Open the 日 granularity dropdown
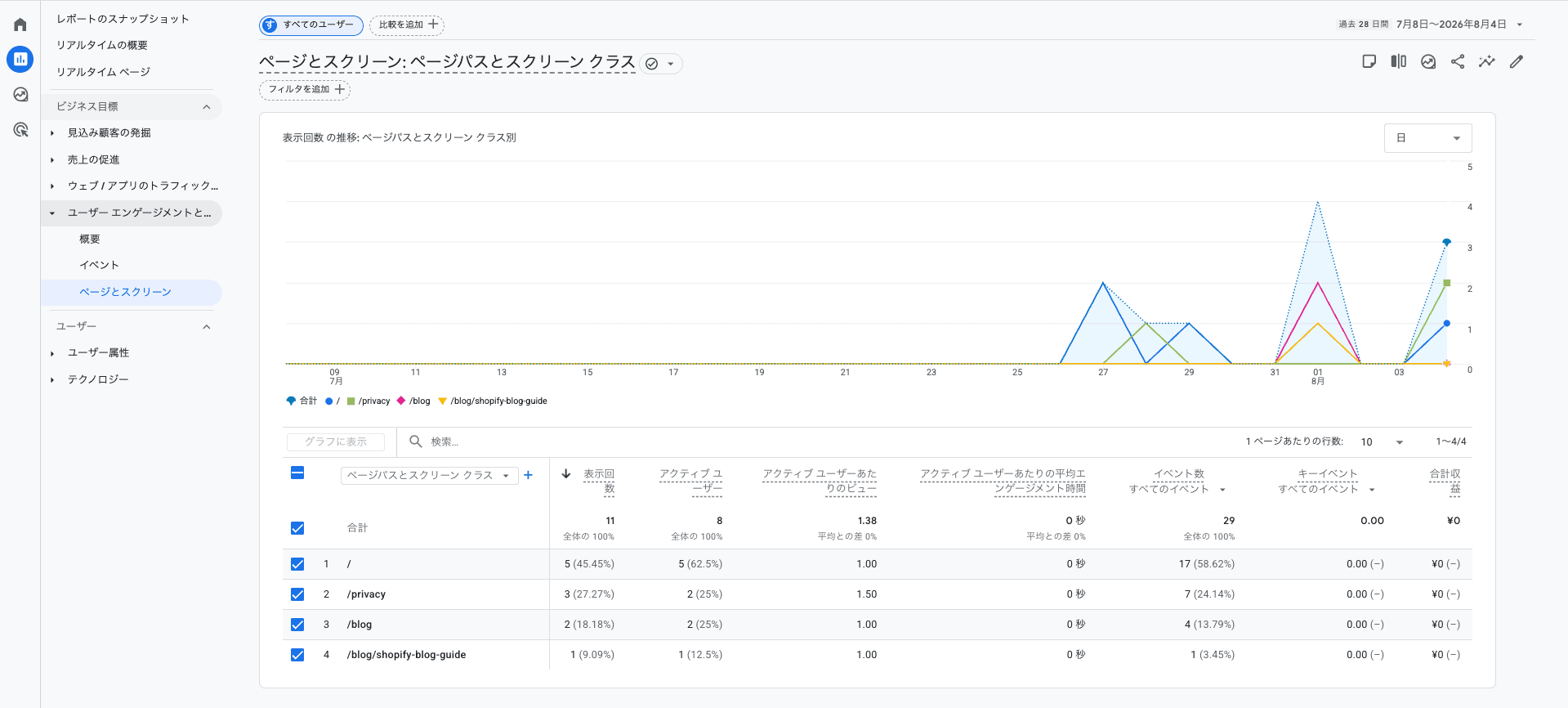The image size is (1568, 708). 1427,138
